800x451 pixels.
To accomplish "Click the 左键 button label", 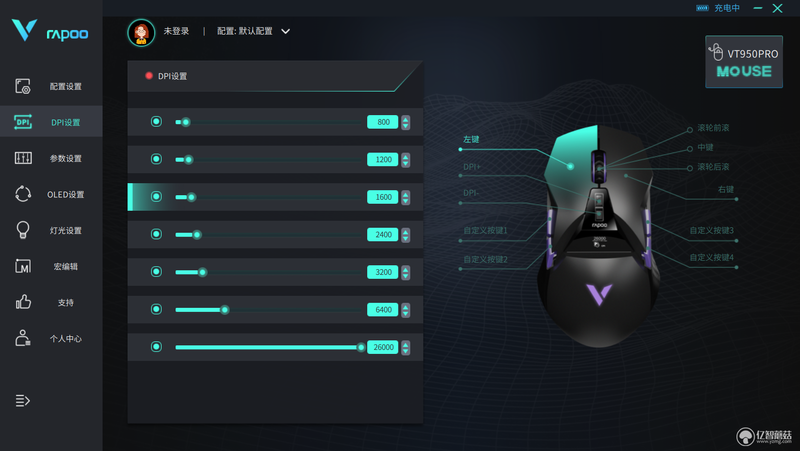I will pos(471,139).
